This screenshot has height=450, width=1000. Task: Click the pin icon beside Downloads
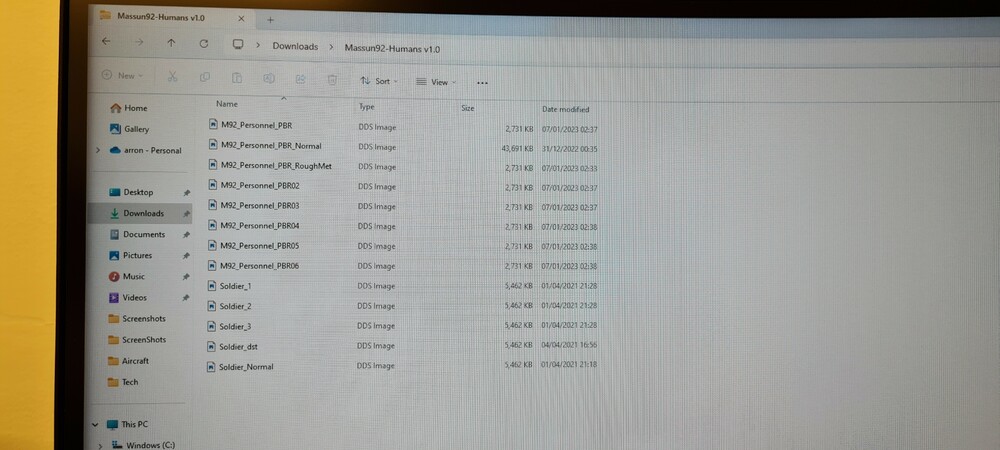(186, 214)
